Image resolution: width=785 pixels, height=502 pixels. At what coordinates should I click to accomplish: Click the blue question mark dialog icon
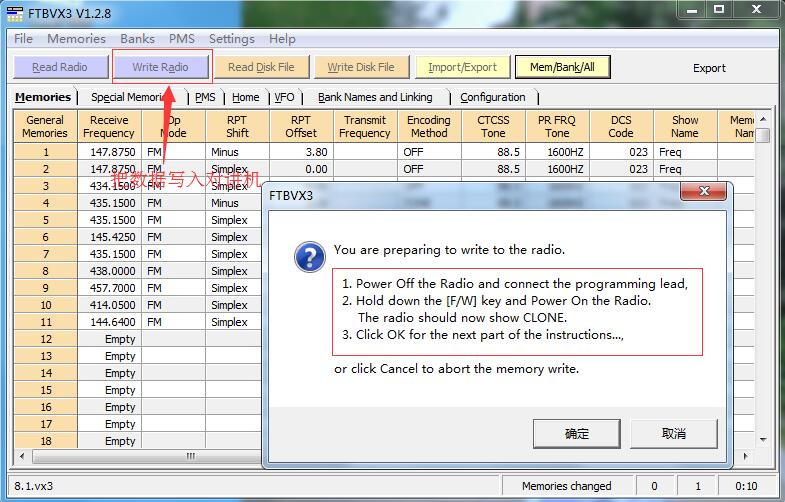(309, 257)
